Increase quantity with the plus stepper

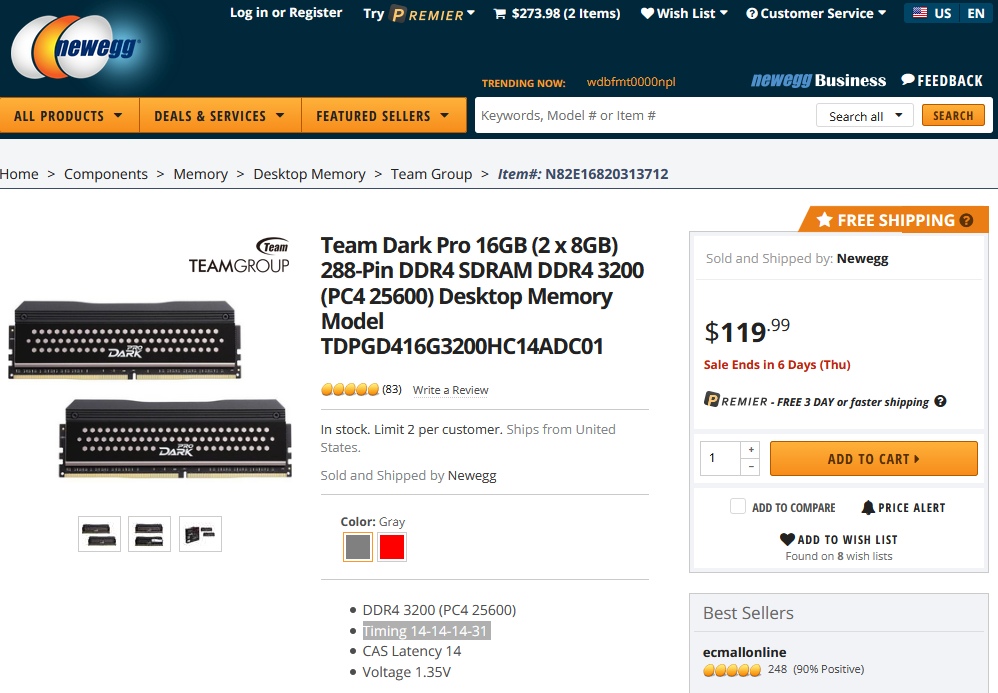click(x=751, y=450)
